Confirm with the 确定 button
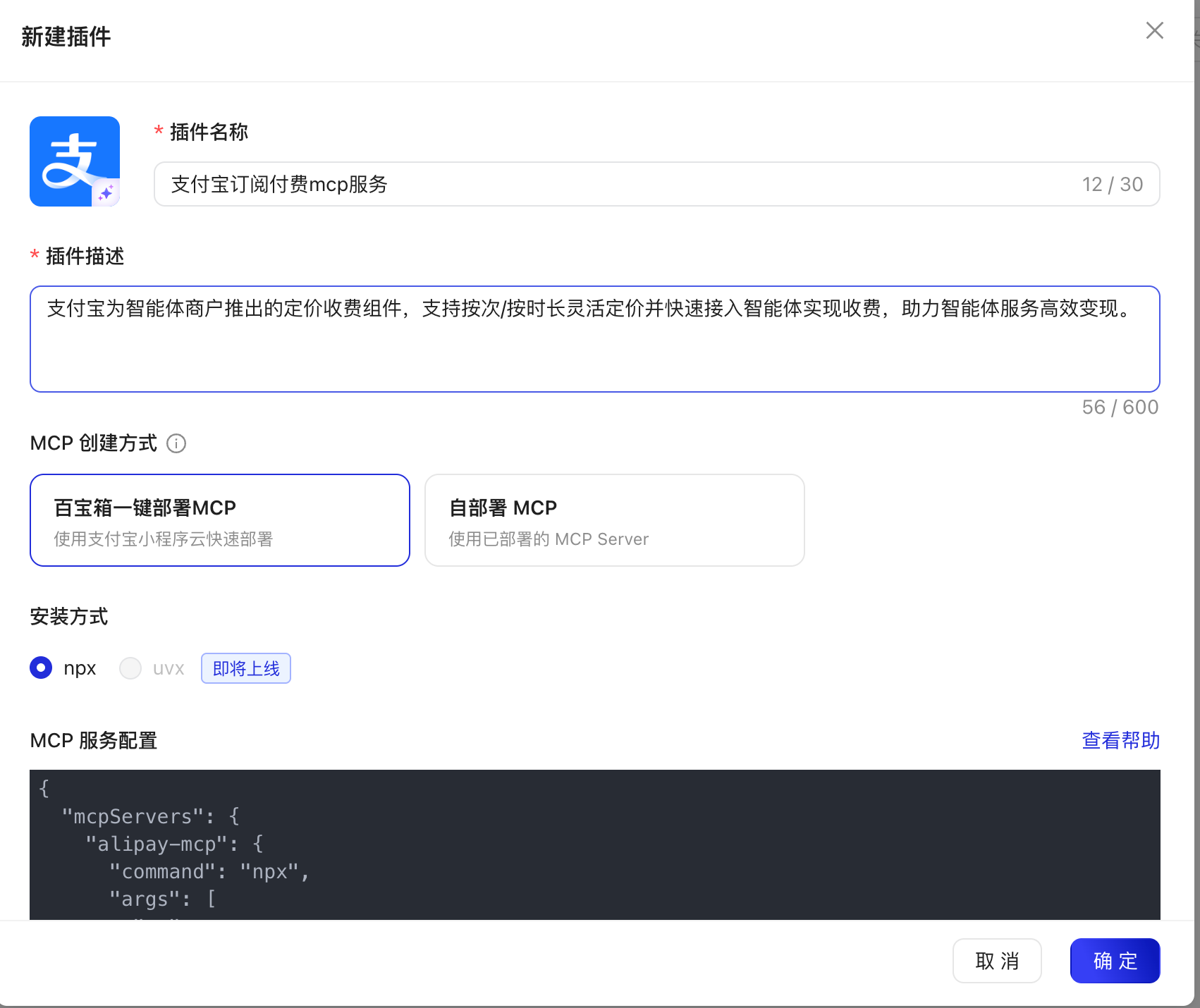 click(1115, 961)
